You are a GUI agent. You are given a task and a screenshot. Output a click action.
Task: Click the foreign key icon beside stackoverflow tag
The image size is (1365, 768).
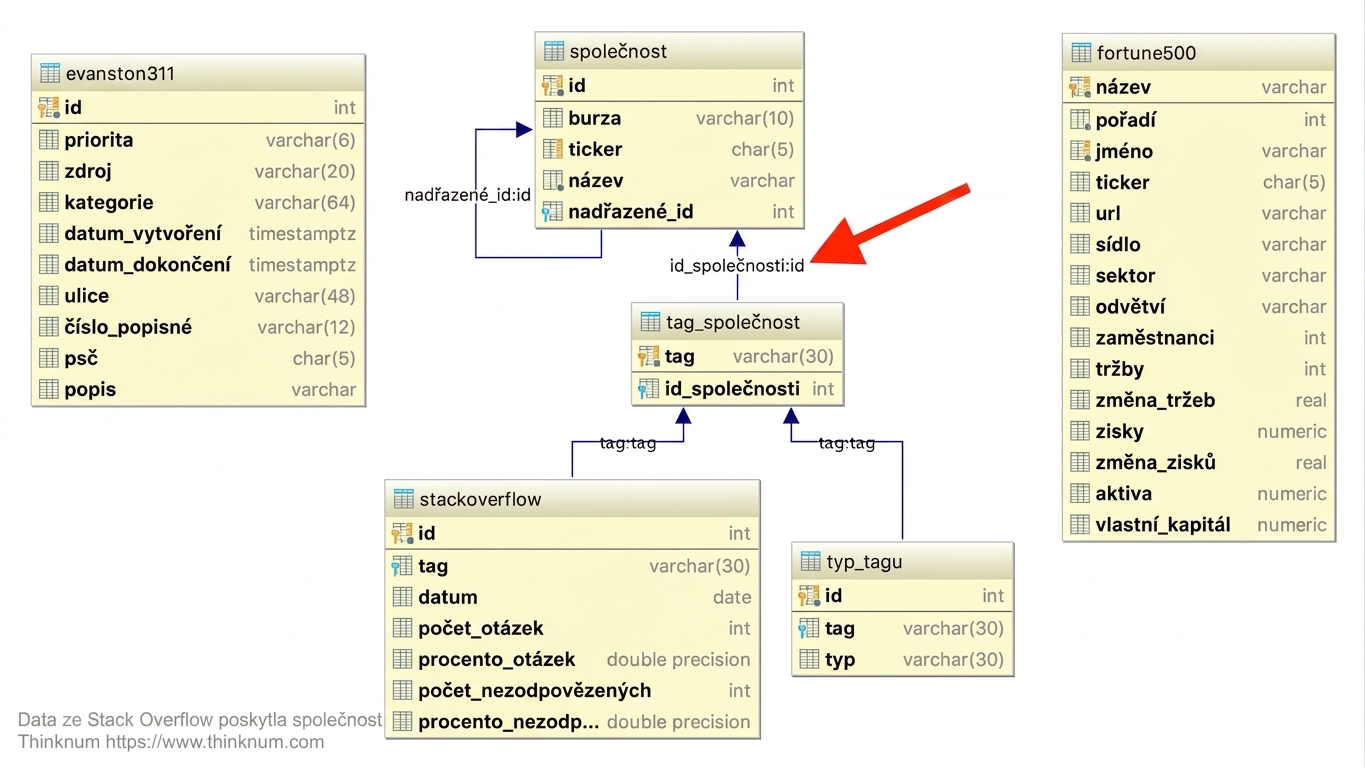[x=403, y=566]
